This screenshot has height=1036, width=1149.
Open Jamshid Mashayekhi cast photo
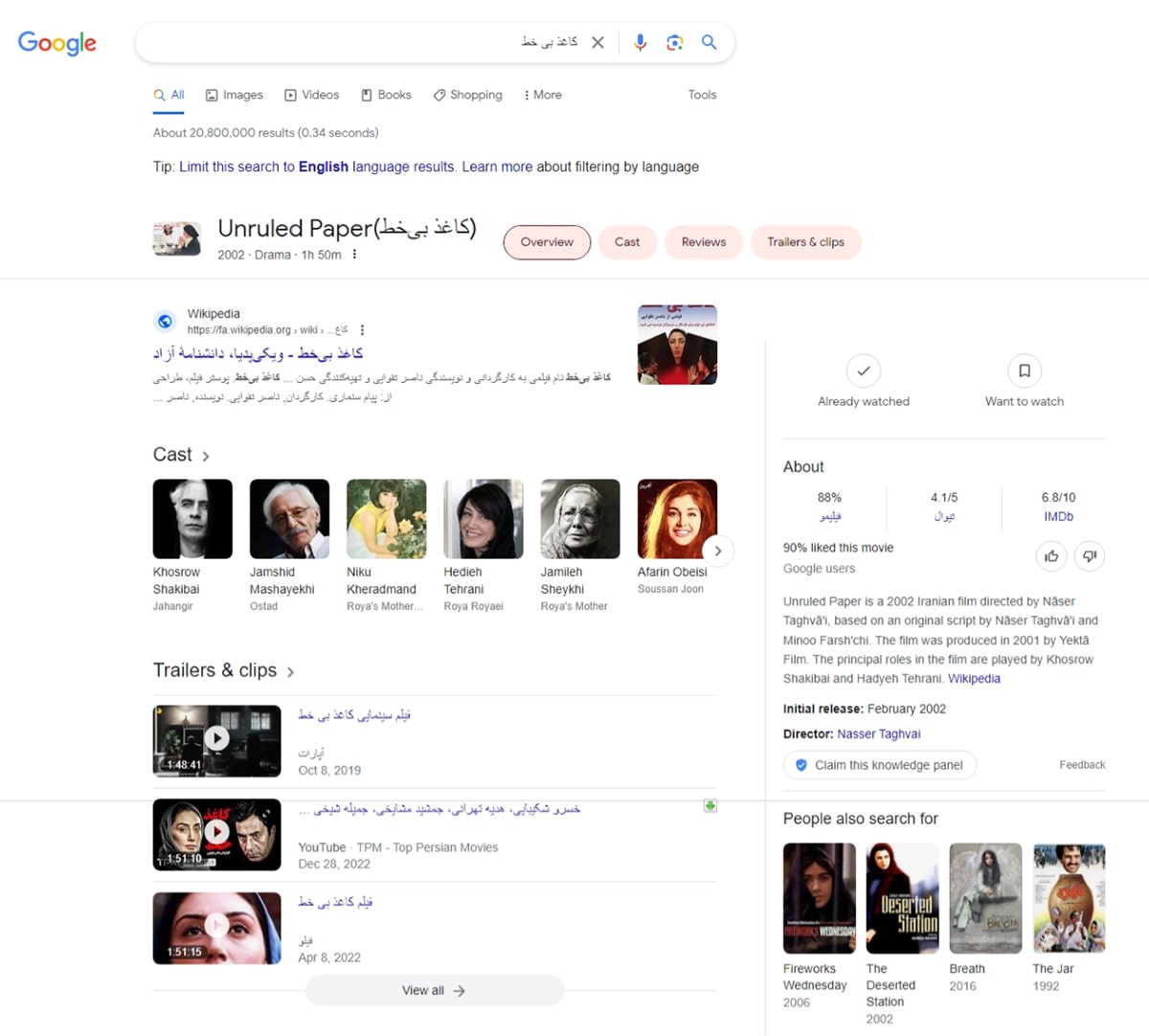click(x=289, y=519)
